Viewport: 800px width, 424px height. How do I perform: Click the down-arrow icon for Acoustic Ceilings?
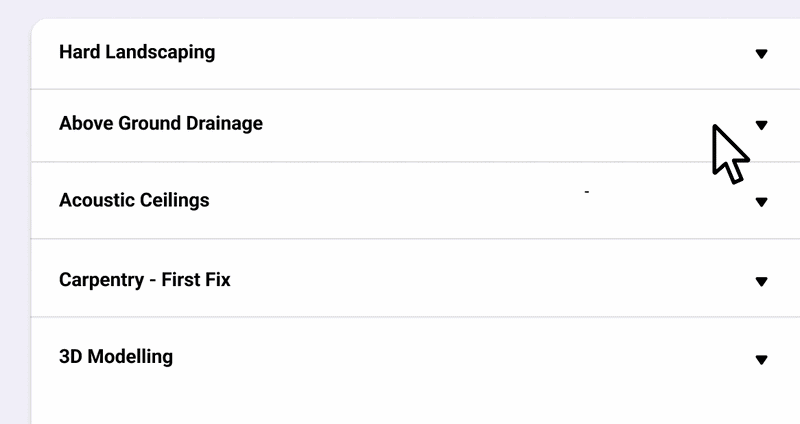(x=761, y=202)
